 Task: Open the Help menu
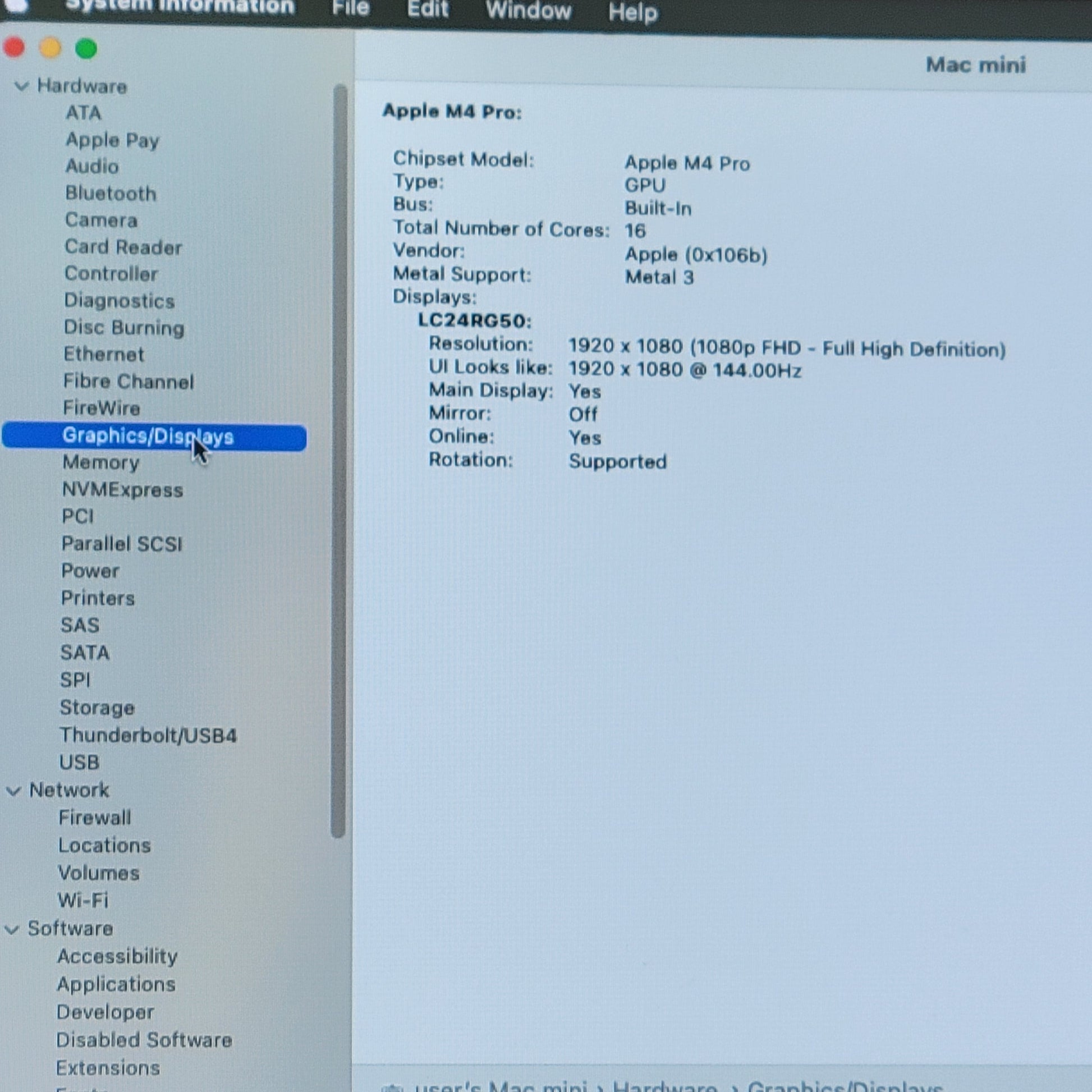(x=632, y=11)
